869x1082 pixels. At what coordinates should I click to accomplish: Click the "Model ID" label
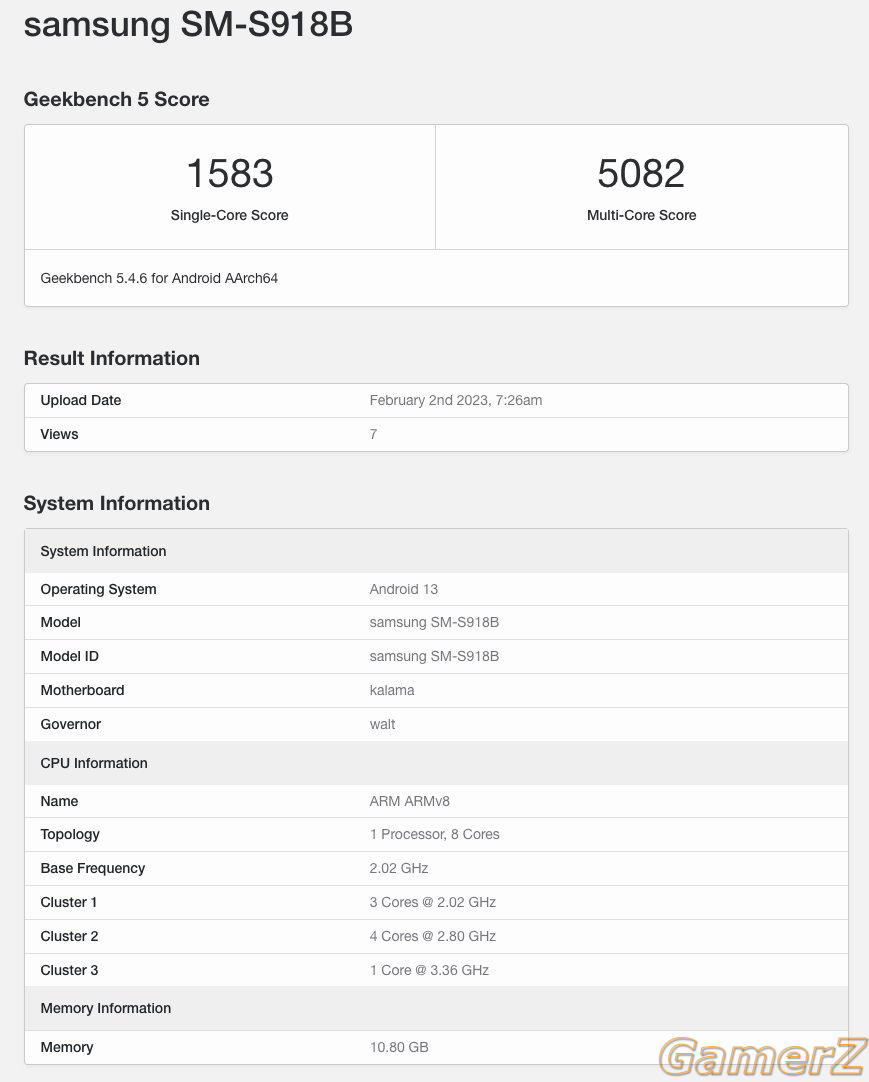pyautogui.click(x=70, y=656)
